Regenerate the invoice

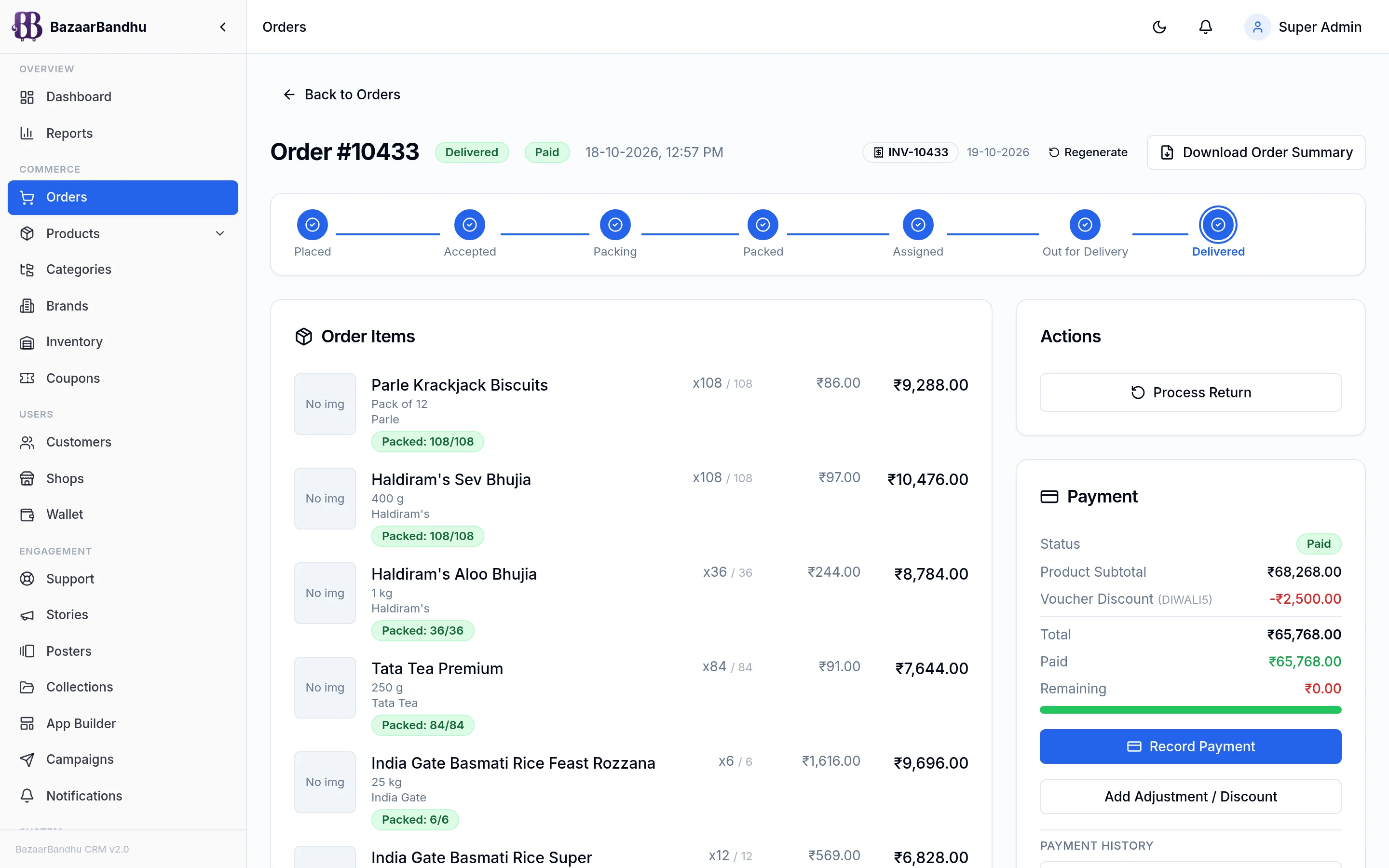pyautogui.click(x=1088, y=152)
